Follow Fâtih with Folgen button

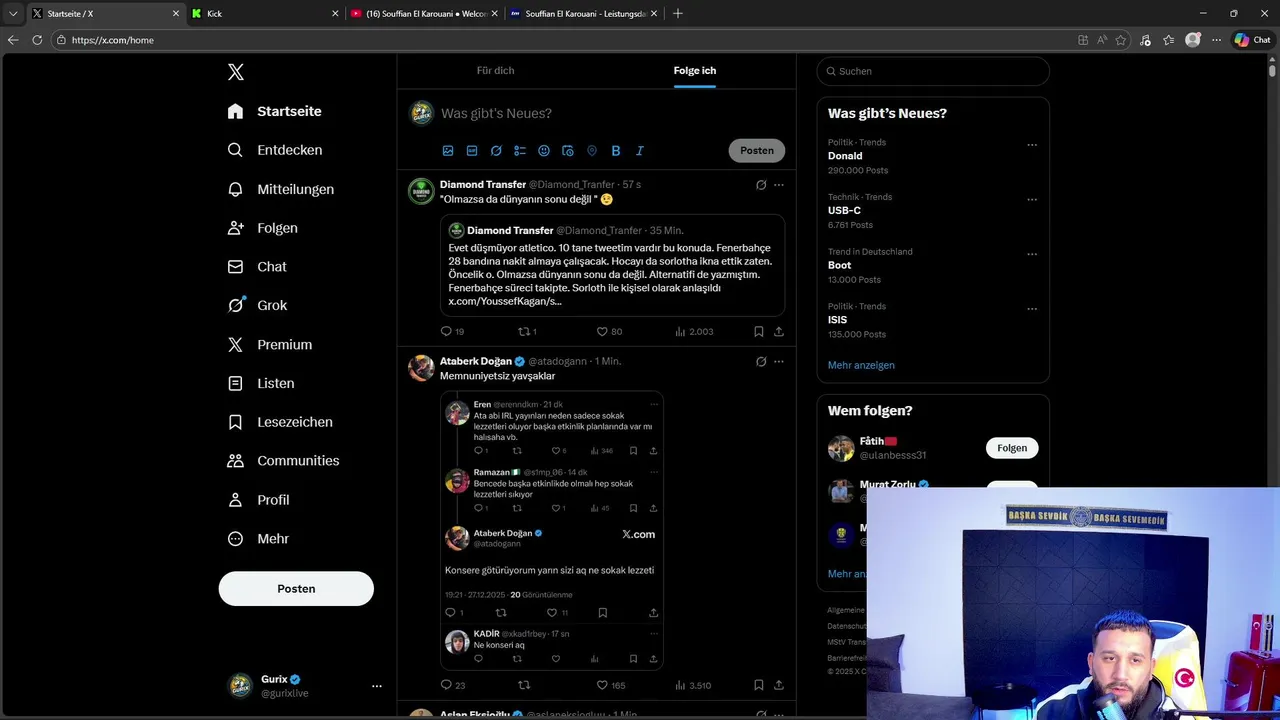point(1012,448)
